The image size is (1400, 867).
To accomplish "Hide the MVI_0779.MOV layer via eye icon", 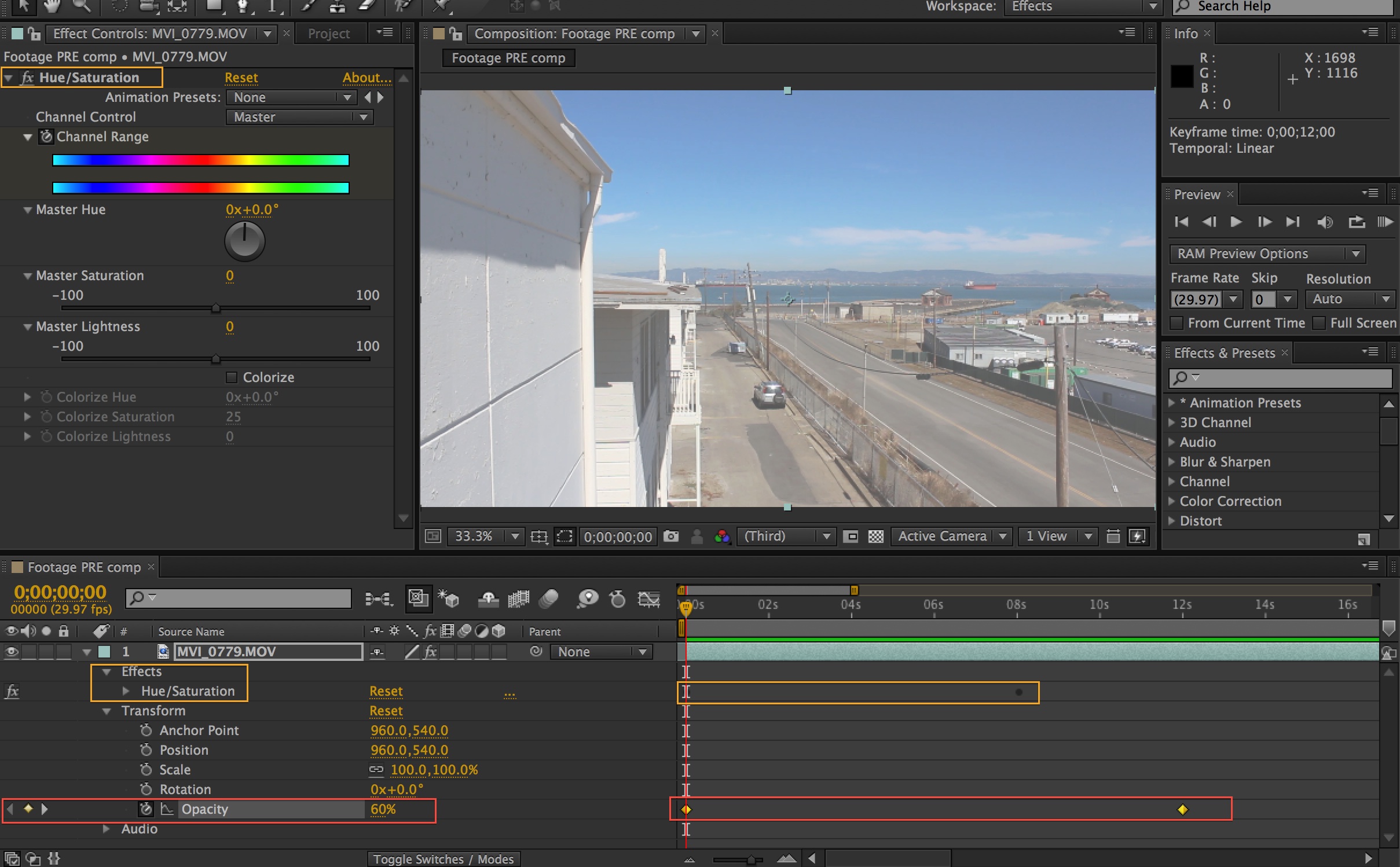I will pyautogui.click(x=11, y=652).
